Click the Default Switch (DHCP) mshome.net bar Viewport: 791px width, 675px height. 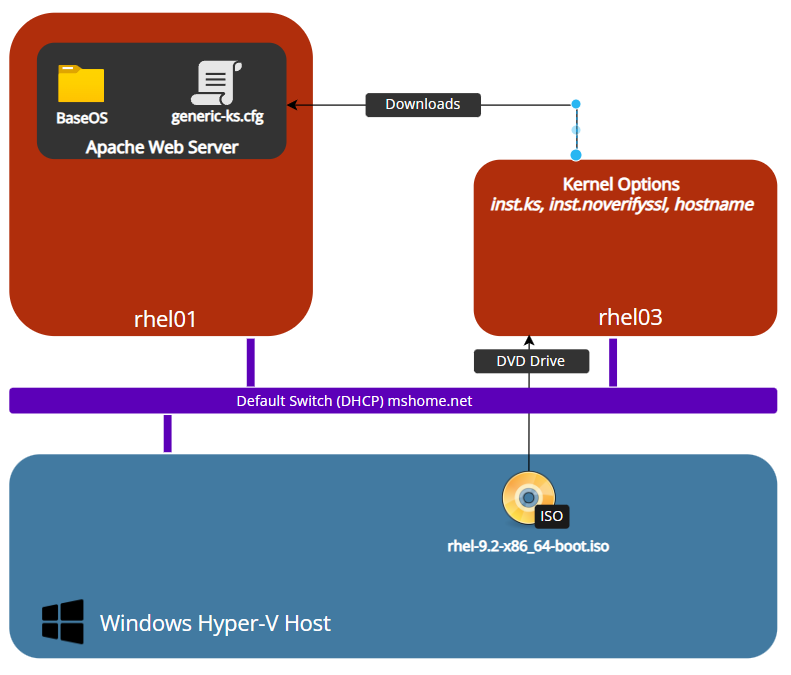pyautogui.click(x=393, y=401)
